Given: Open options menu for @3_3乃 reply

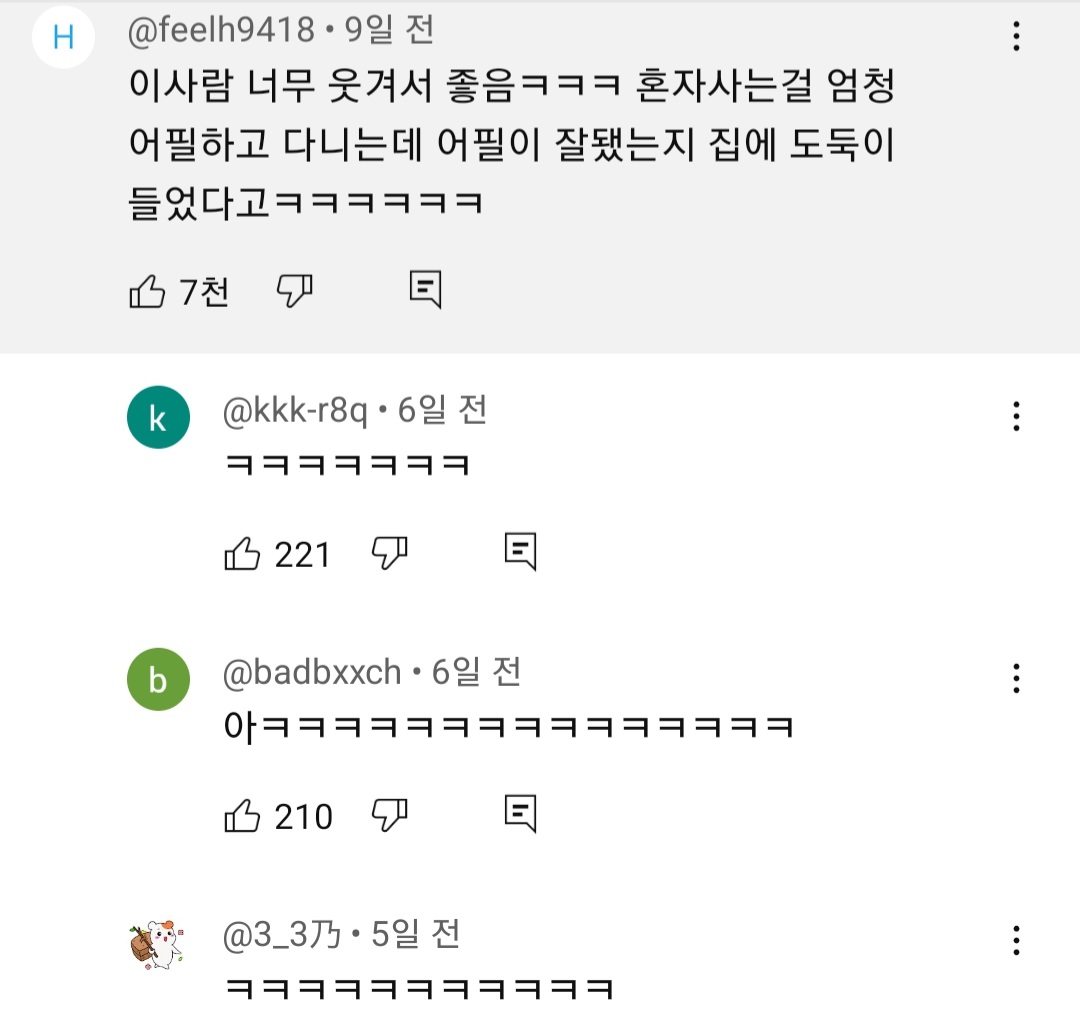Looking at the screenshot, I should (x=1016, y=940).
